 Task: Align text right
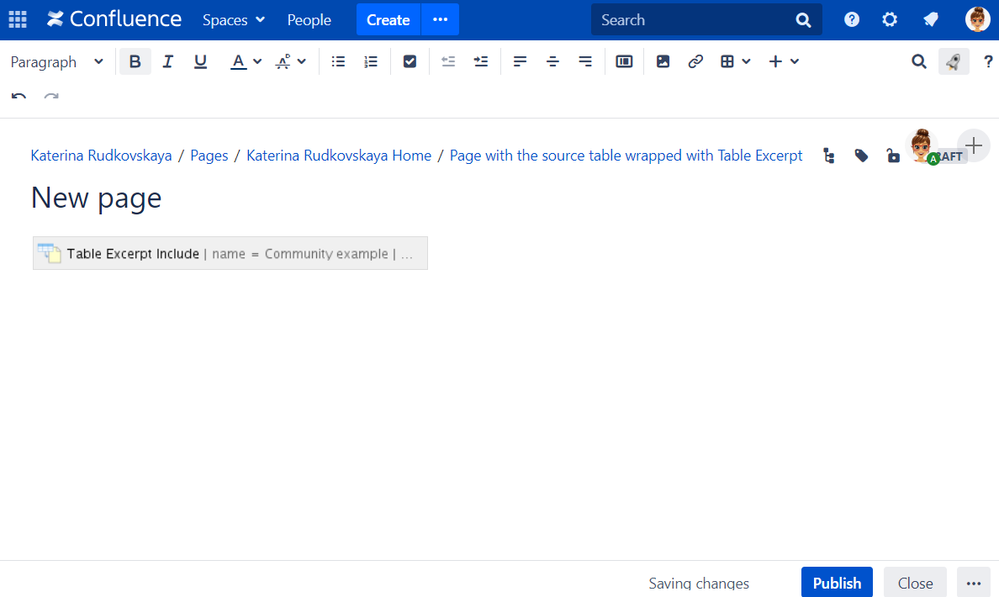point(585,62)
